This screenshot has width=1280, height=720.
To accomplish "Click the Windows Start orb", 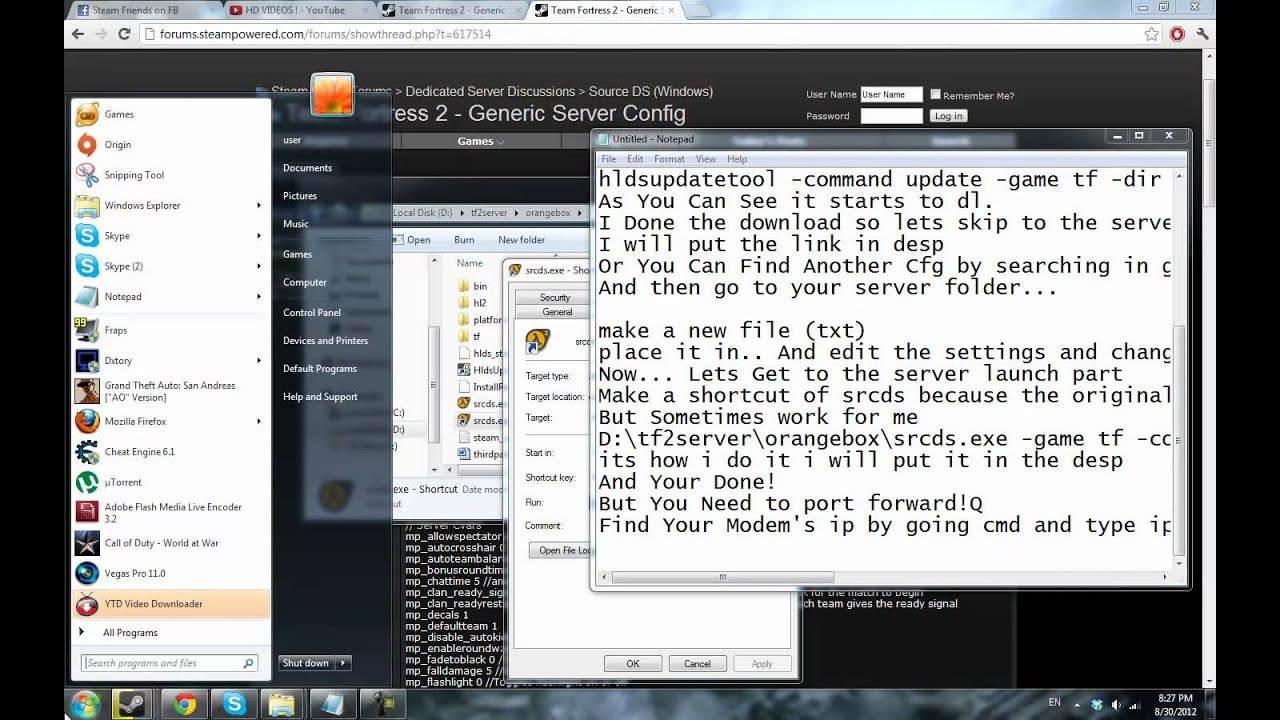I will click(x=84, y=704).
